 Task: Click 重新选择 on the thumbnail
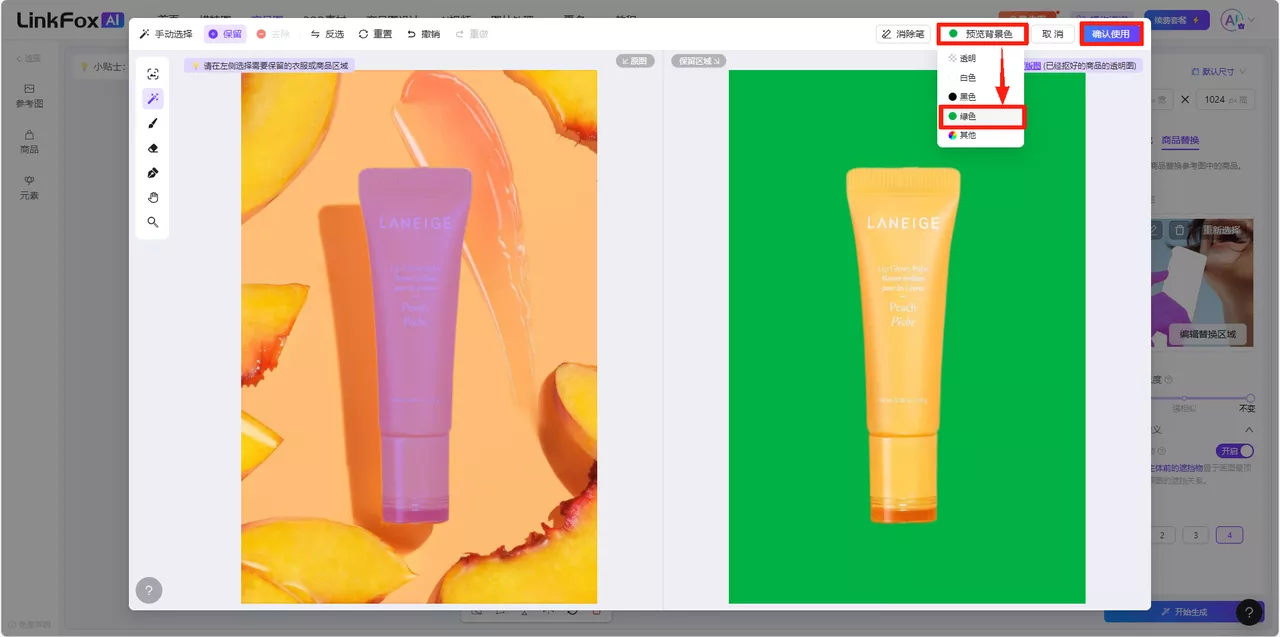1221,230
